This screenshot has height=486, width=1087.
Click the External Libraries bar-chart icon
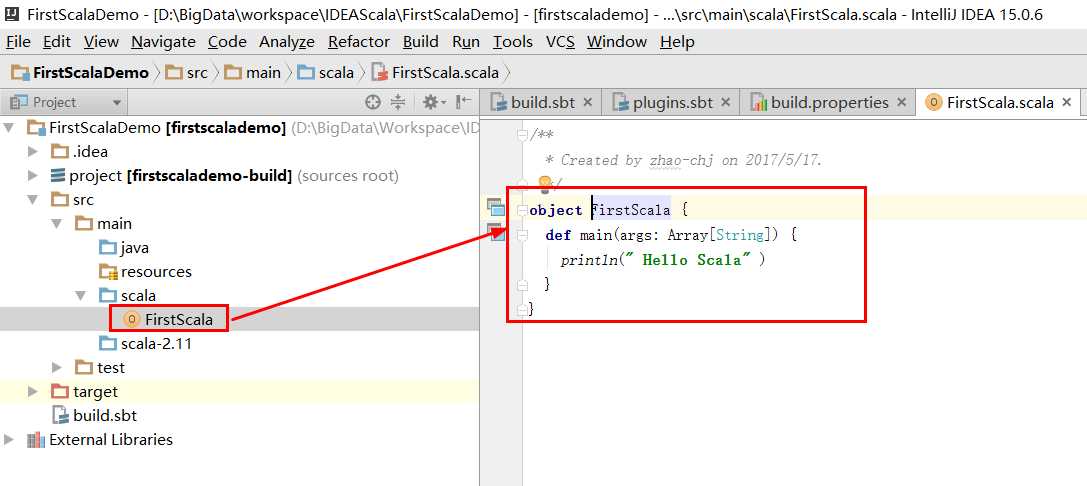pos(35,440)
